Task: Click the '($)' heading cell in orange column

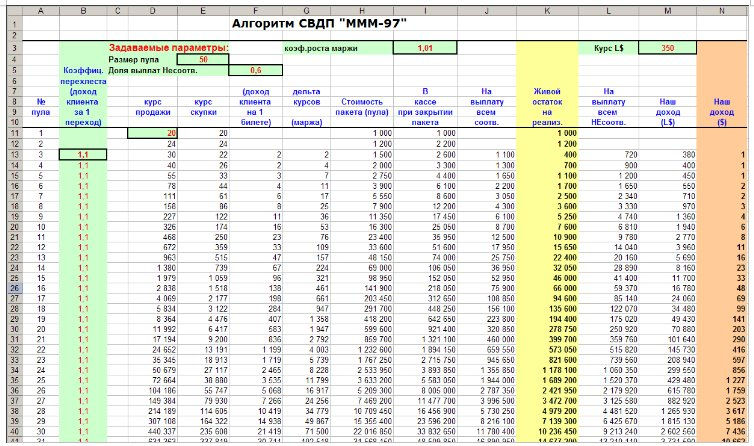Action: 722,122
